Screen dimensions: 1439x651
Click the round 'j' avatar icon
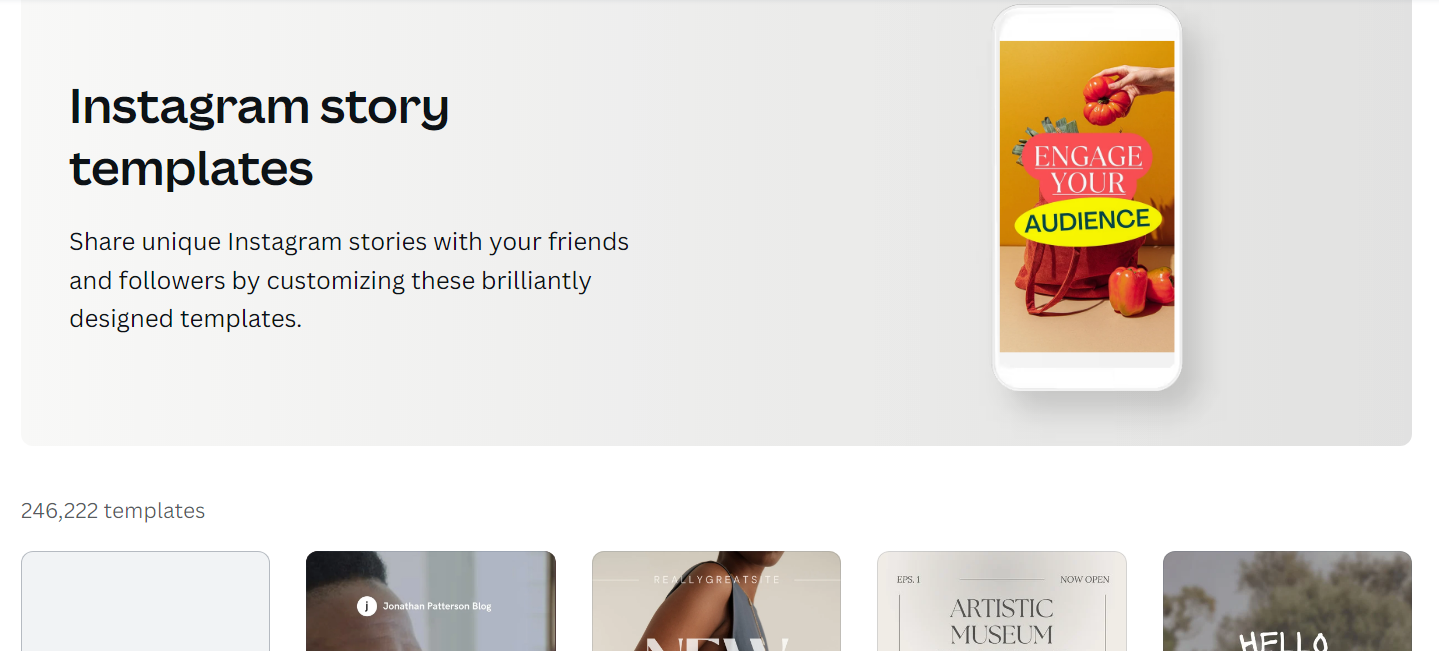click(367, 606)
